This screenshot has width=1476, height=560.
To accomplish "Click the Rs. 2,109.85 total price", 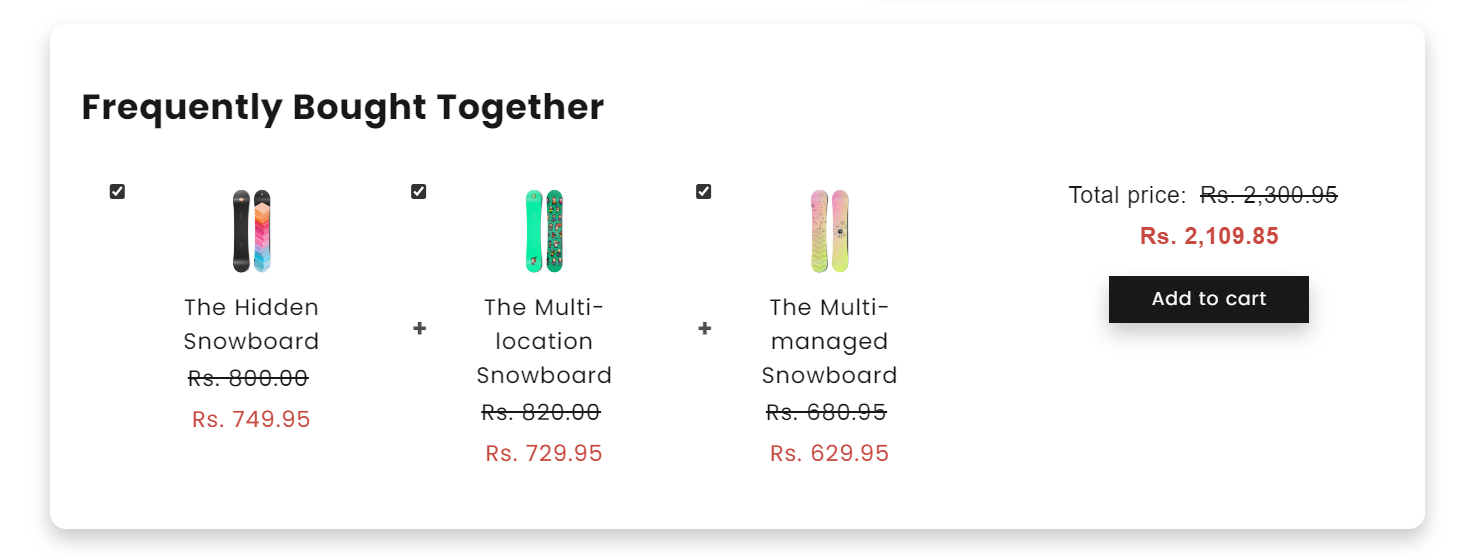I will pos(1208,237).
